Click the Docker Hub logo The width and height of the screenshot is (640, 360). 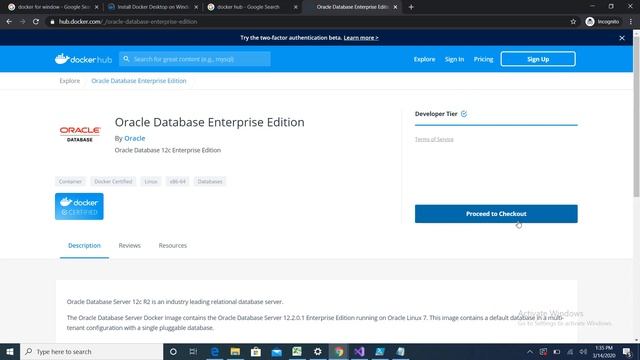(x=83, y=59)
